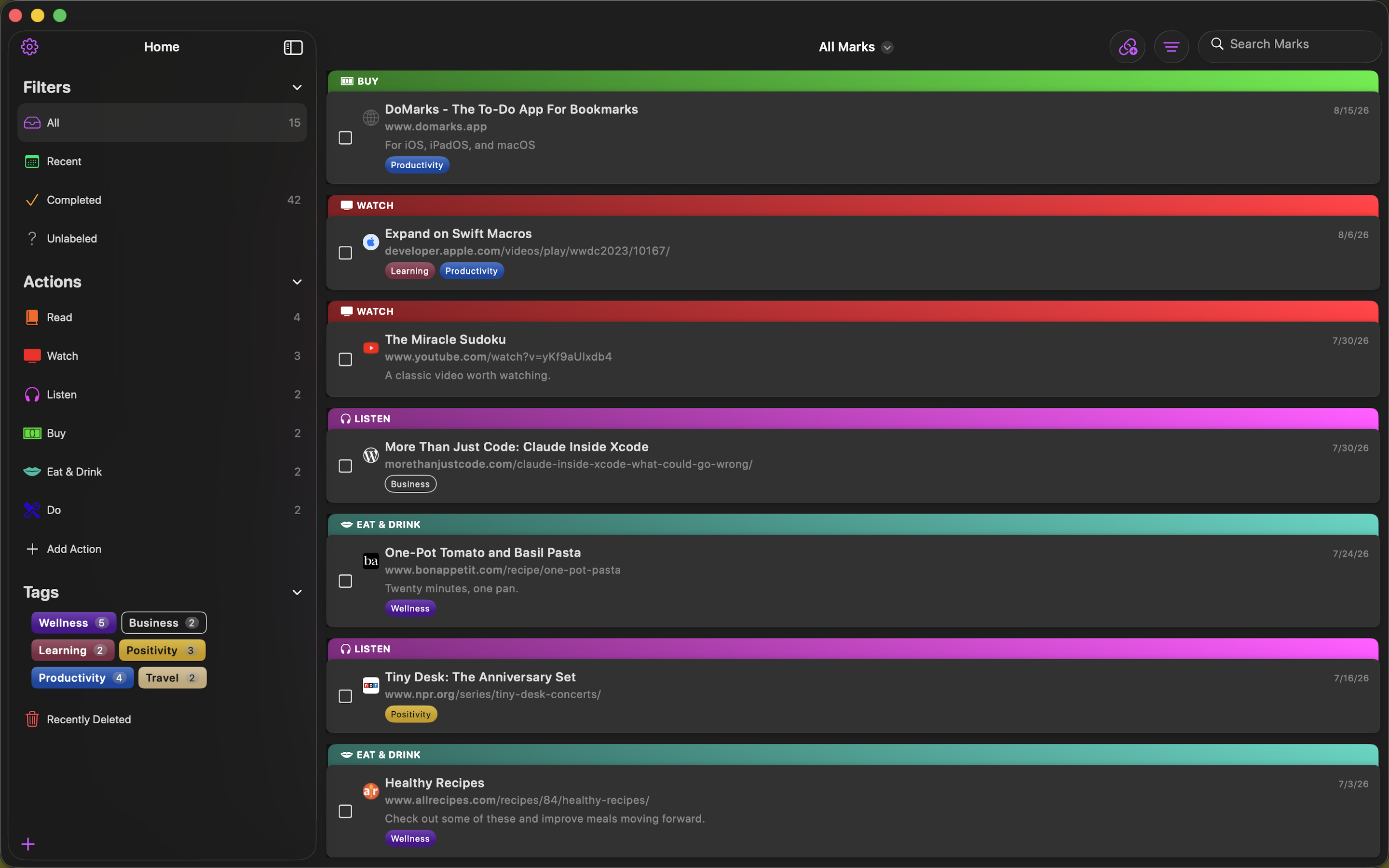Open the Recent filter
Viewport: 1389px width, 868px height.
pyautogui.click(x=163, y=162)
